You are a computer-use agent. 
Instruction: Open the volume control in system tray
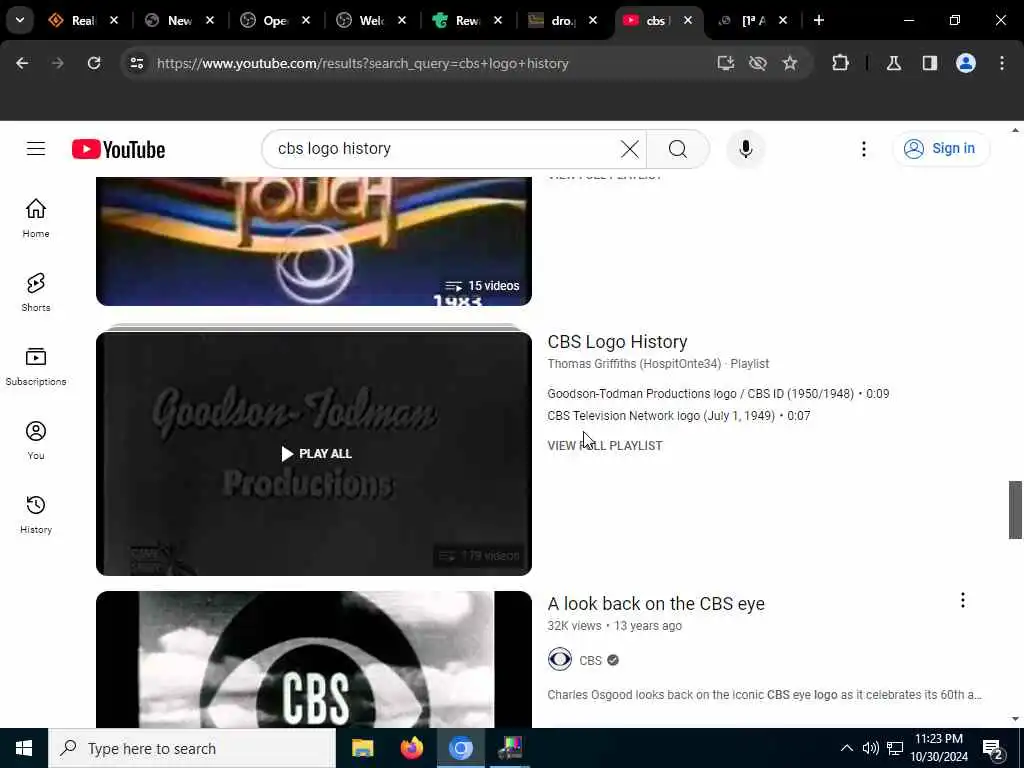(870, 748)
